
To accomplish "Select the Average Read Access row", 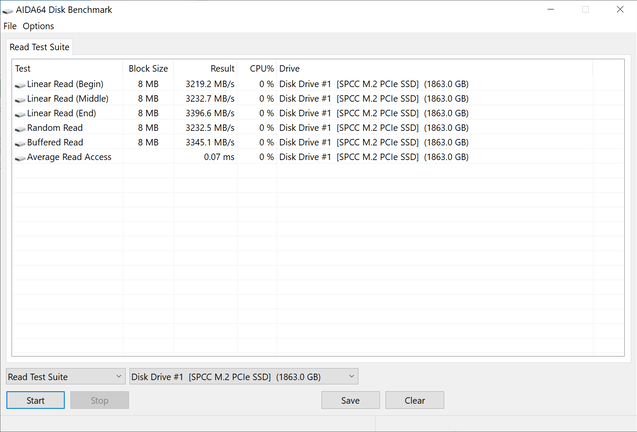I will pos(318,157).
